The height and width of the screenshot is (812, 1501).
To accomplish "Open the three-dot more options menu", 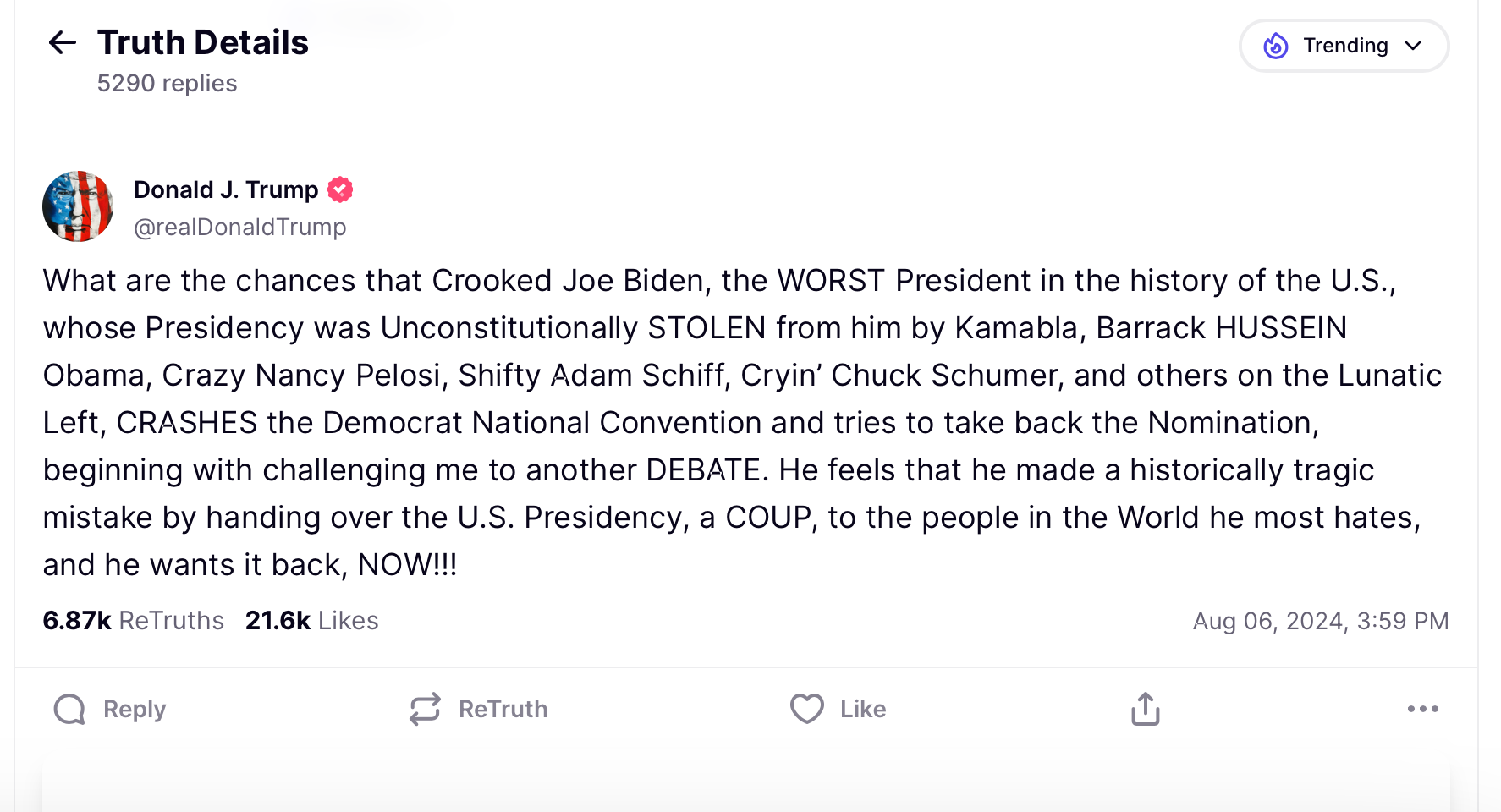I will pyautogui.click(x=1422, y=709).
